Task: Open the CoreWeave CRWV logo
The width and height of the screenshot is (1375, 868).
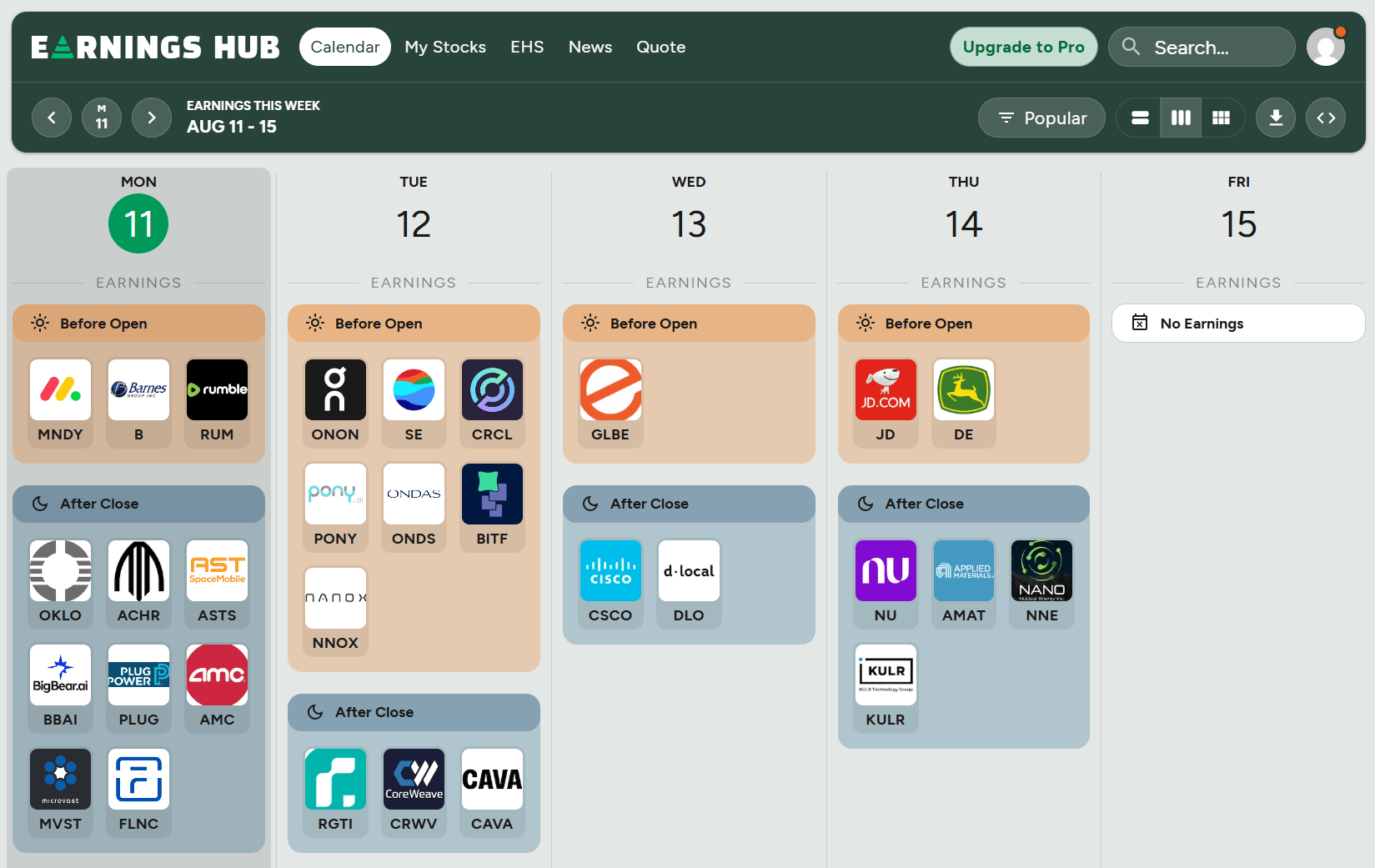Action: [x=414, y=779]
